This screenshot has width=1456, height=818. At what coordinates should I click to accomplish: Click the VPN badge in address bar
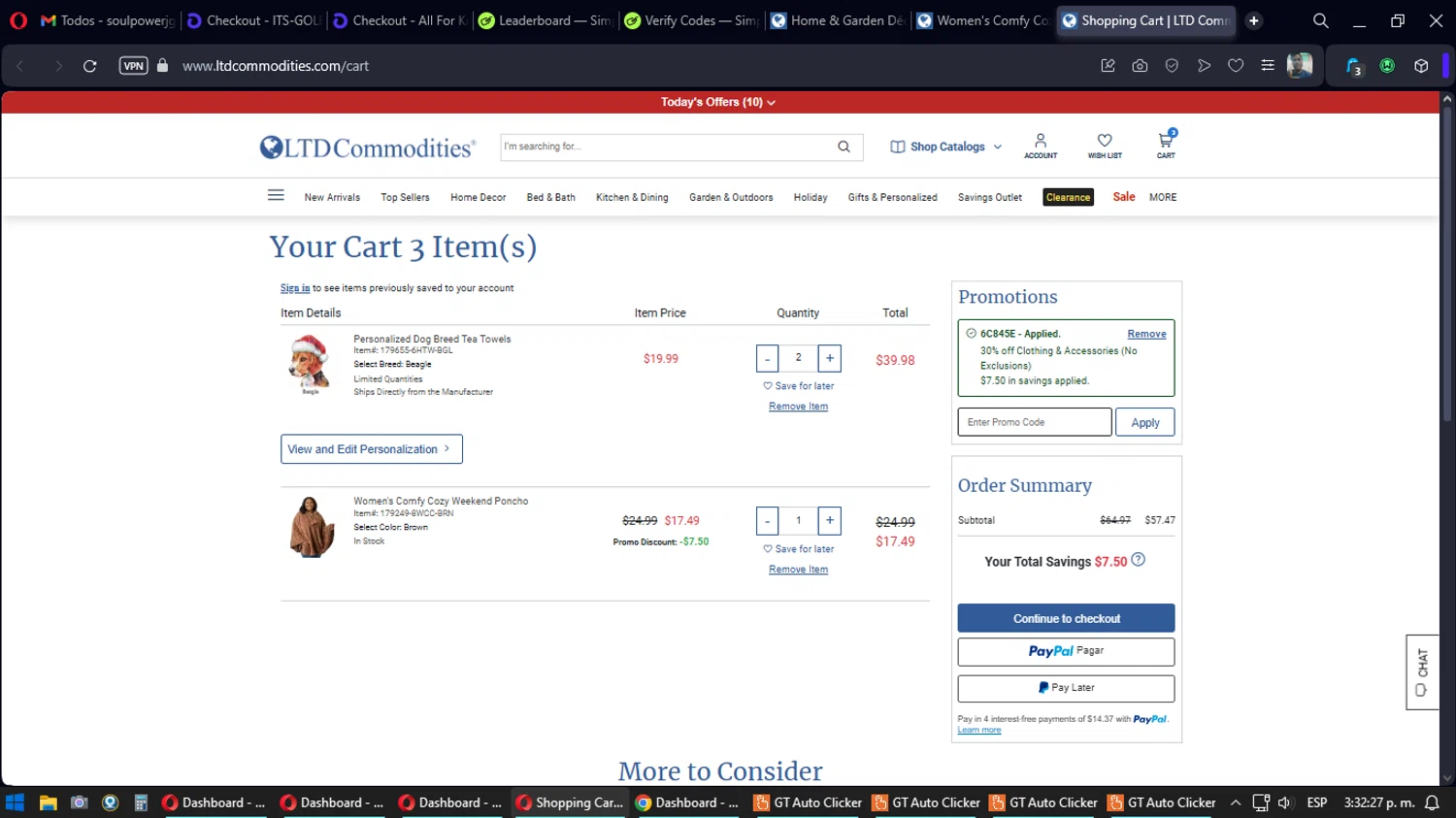(133, 66)
